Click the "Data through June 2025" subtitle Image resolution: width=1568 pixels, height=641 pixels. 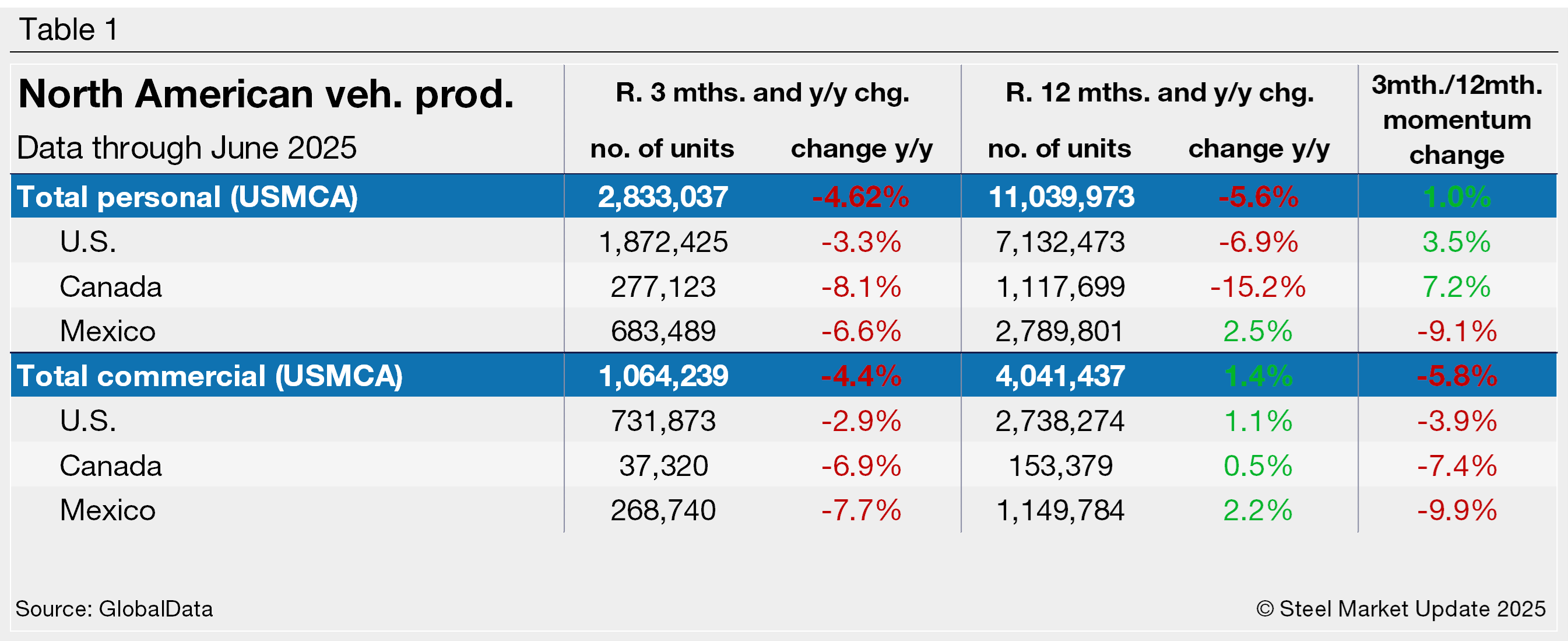click(187, 148)
